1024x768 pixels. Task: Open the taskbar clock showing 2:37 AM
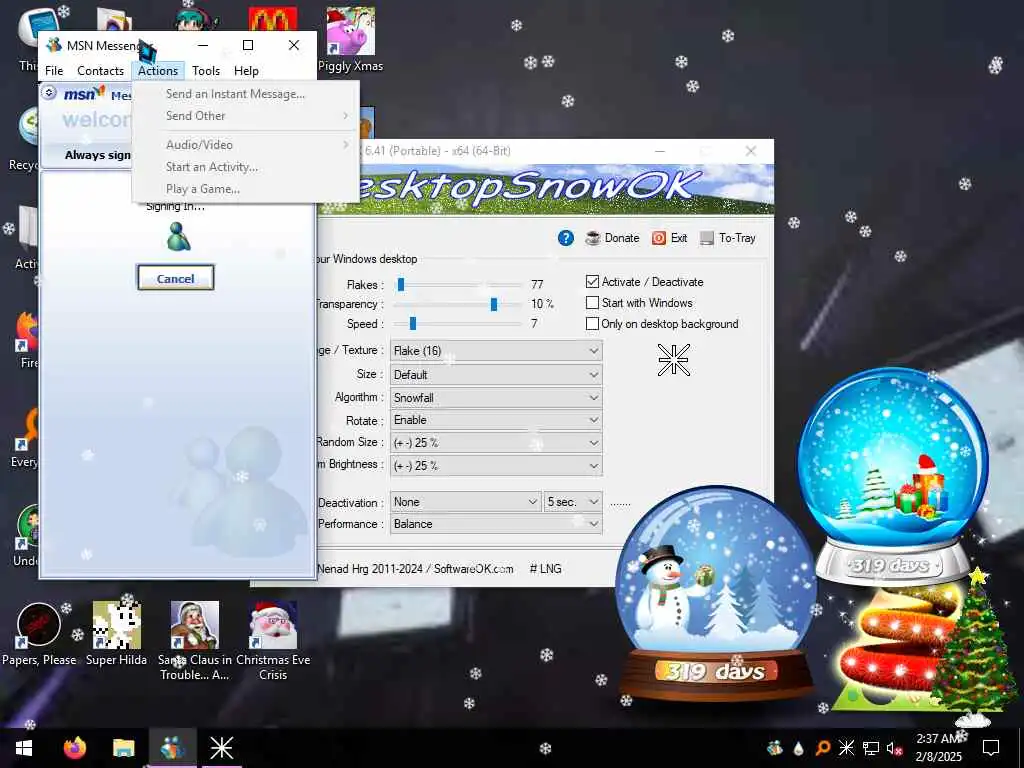[938, 748]
